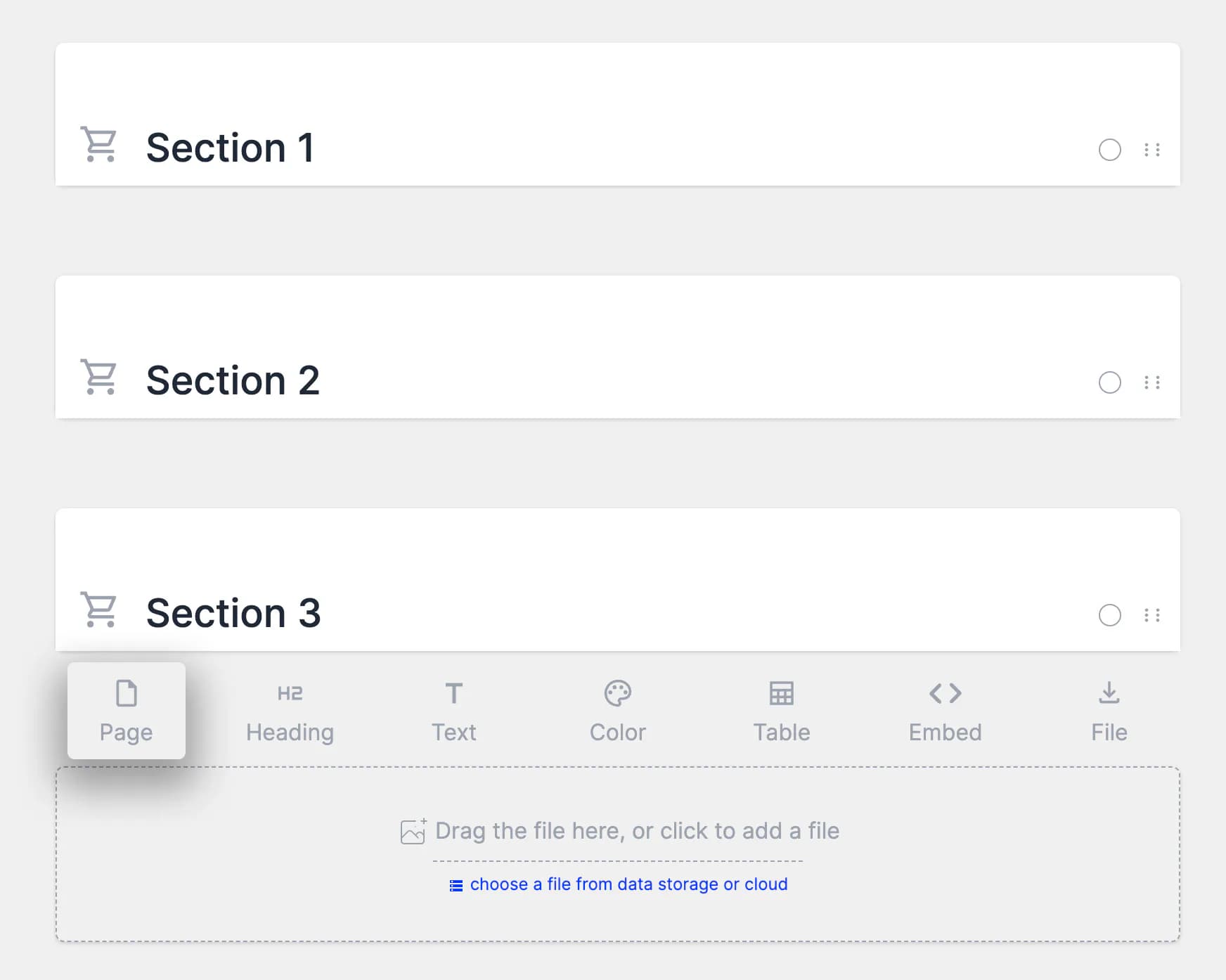Click the add-image icon in the upload area

coord(413,831)
